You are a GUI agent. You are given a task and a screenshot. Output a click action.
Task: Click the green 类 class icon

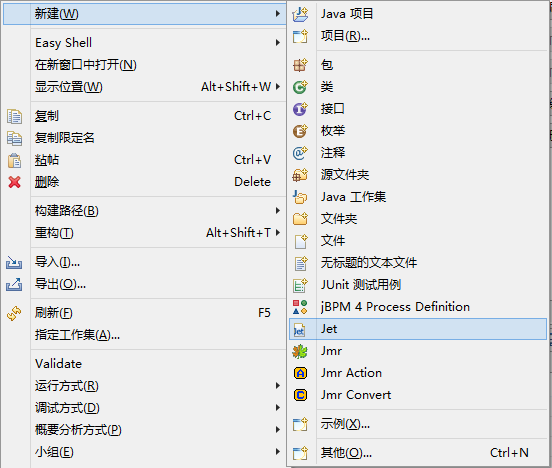coord(300,87)
